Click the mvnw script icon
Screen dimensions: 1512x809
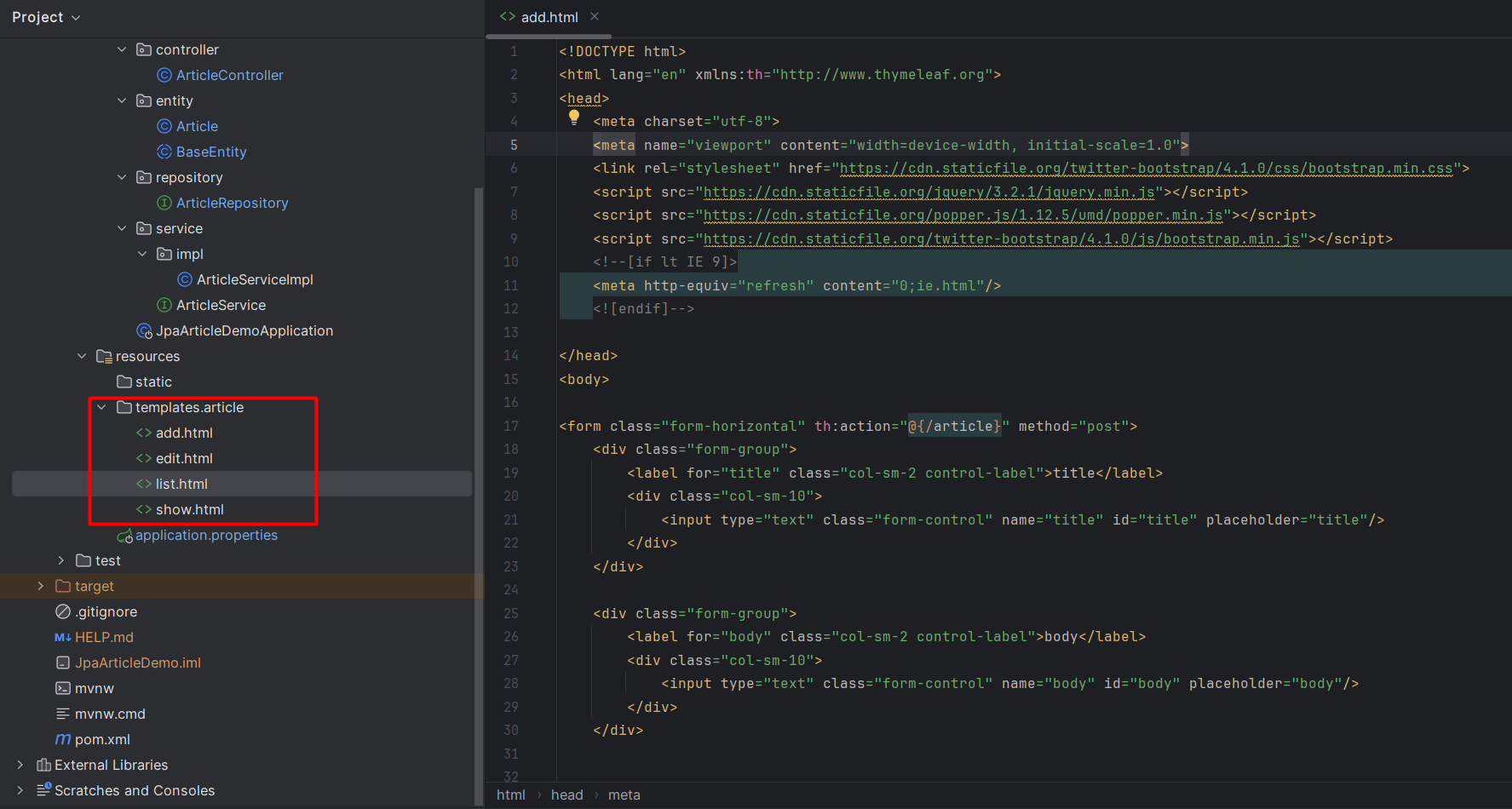point(63,688)
